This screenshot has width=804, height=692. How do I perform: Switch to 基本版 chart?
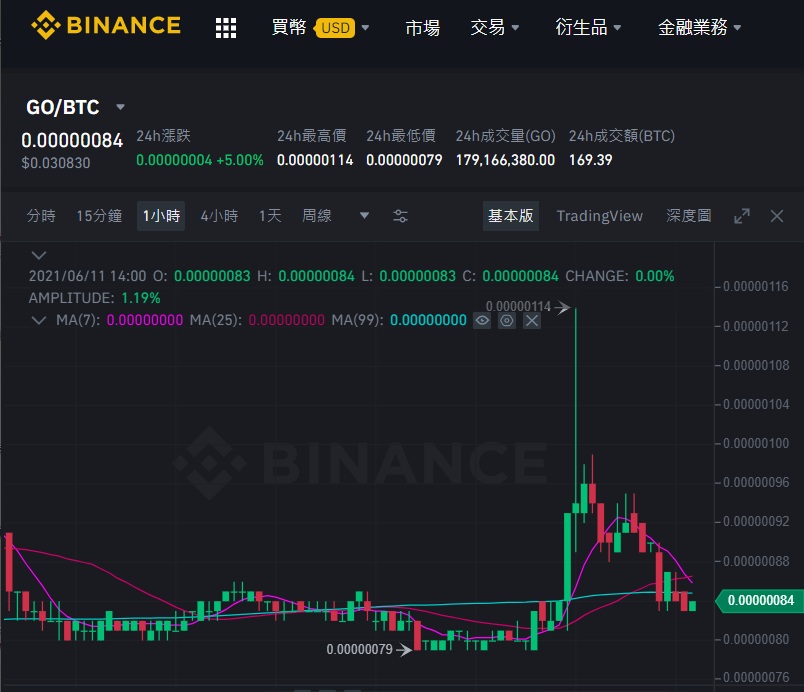pyautogui.click(x=511, y=216)
